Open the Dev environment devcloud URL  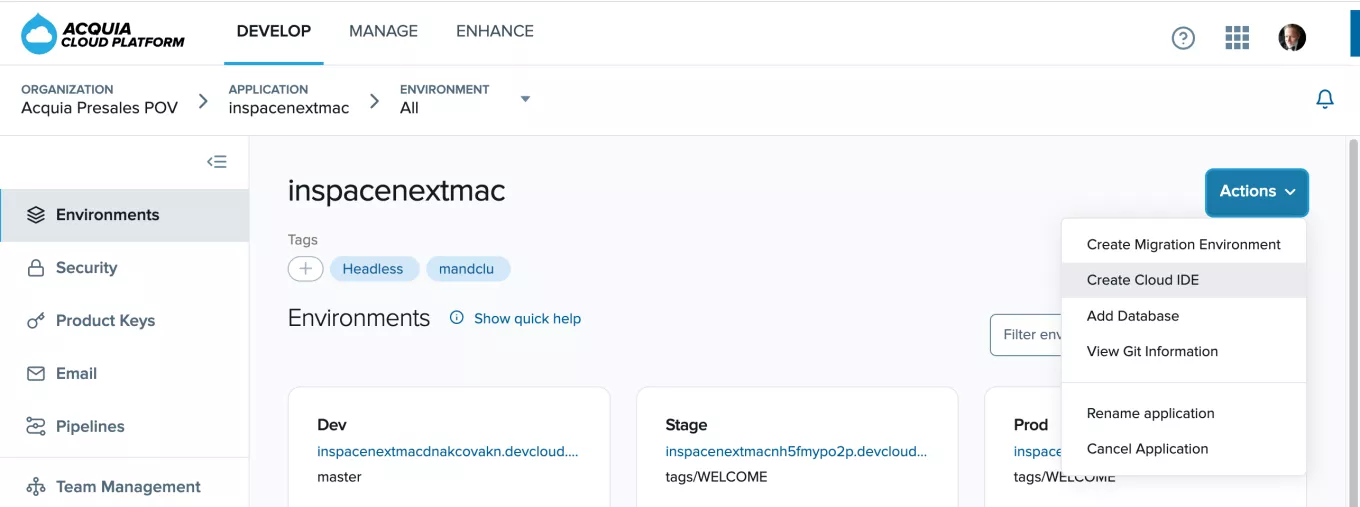coord(447,451)
